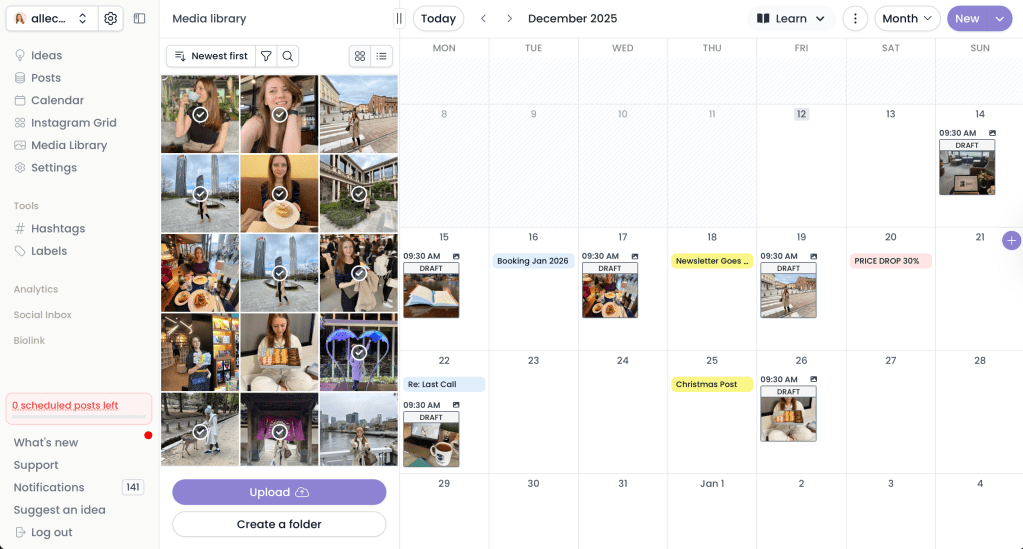Toggle checkmark on woman holding coat photo
The width and height of the screenshot is (1023, 549).
coord(359,273)
